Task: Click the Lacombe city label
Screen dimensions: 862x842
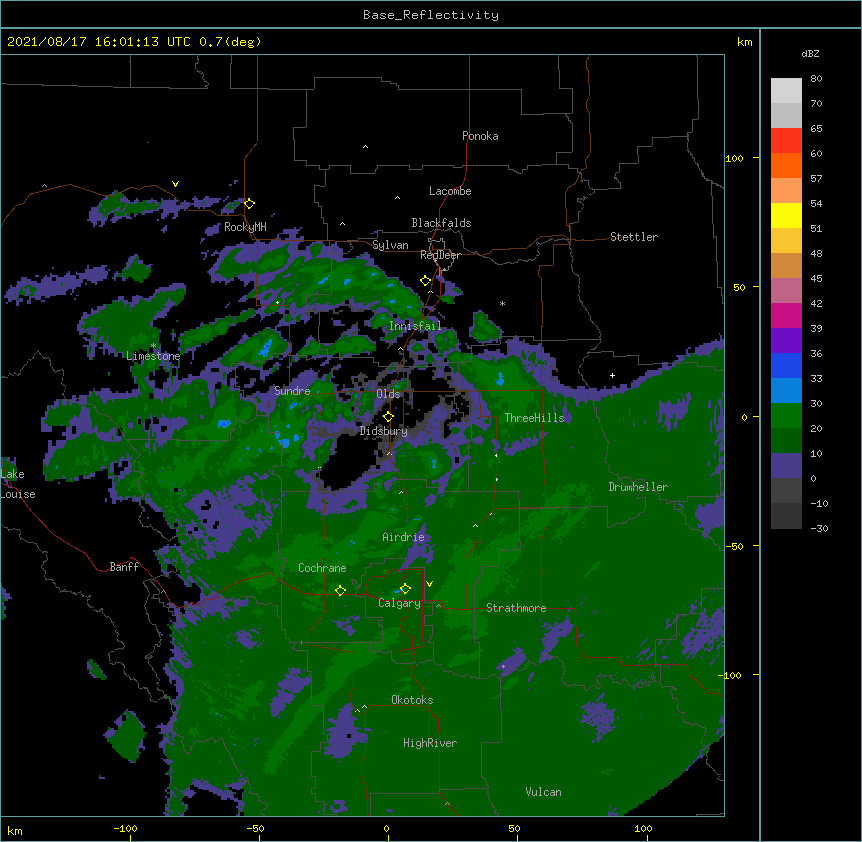Action: pyautogui.click(x=450, y=191)
